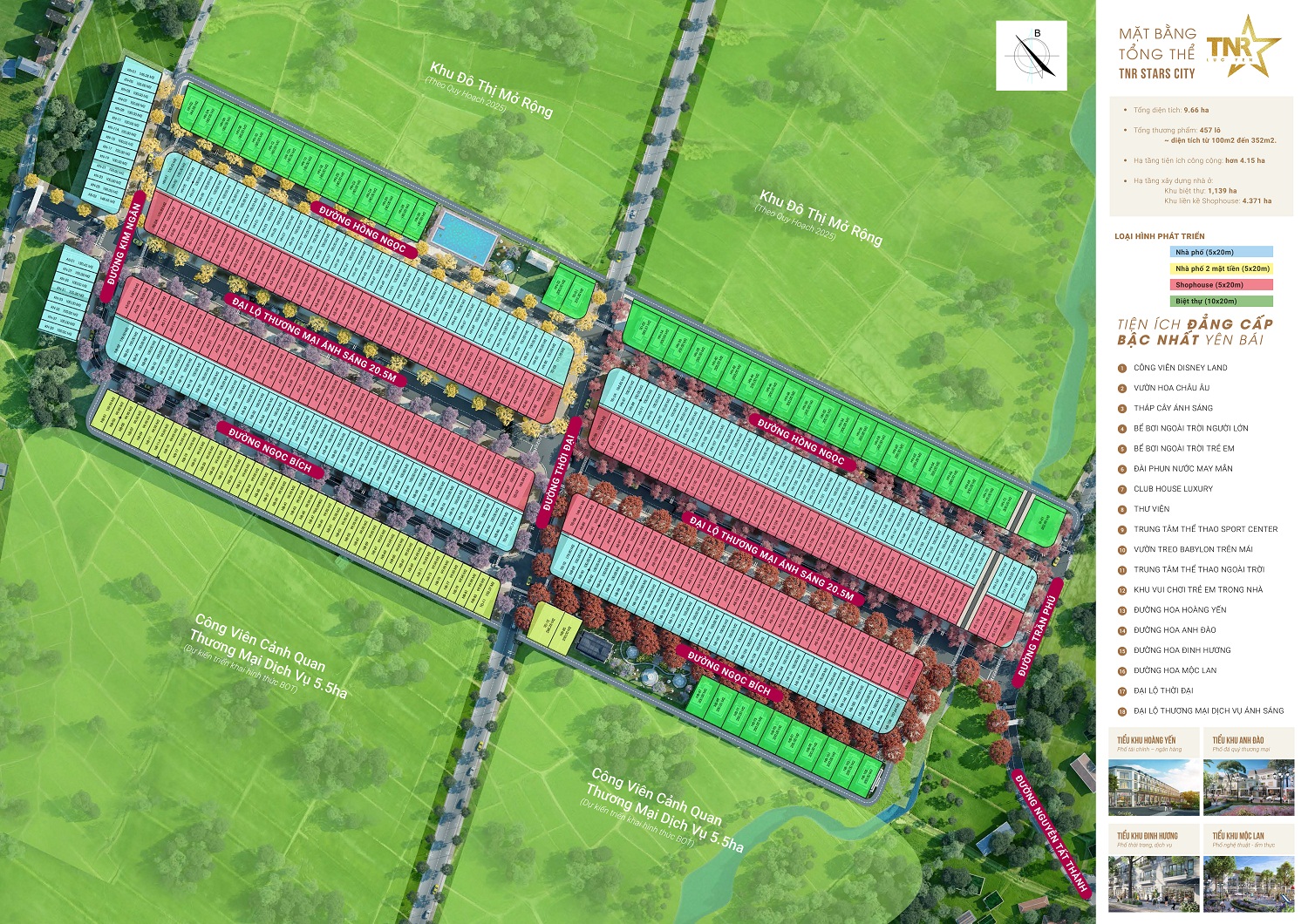The height and width of the screenshot is (924, 1308).
Task: Click the number 18 badge in the amenities list
Action: pyautogui.click(x=1122, y=711)
